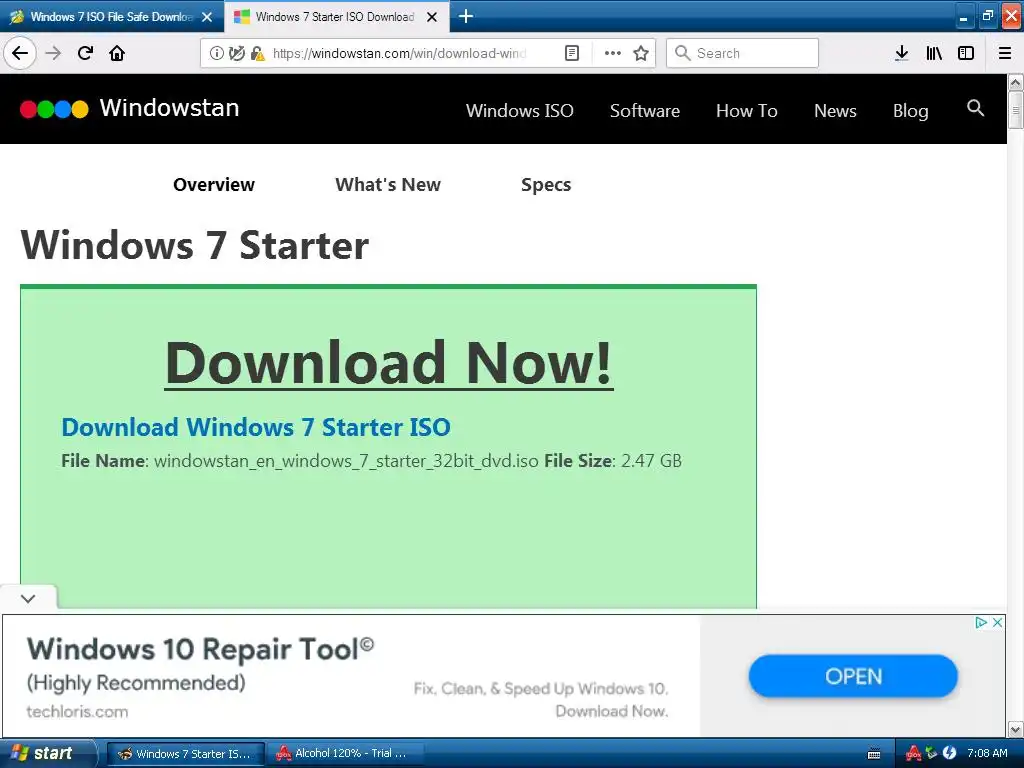Open the Downloads arrow icon
The image size is (1024, 768).
(x=901, y=53)
